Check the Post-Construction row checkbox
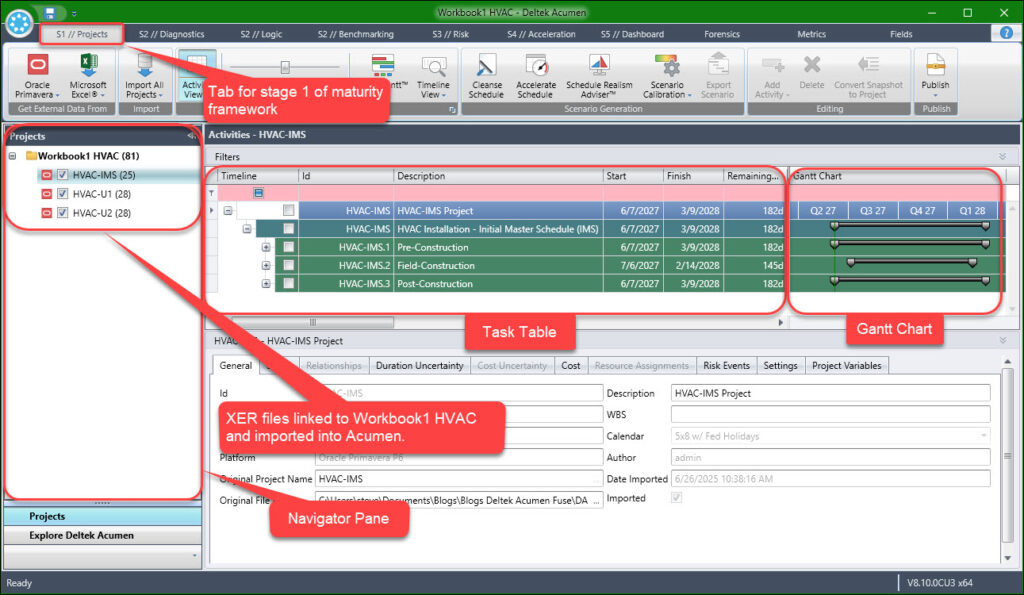The height and width of the screenshot is (595, 1024). tap(288, 283)
